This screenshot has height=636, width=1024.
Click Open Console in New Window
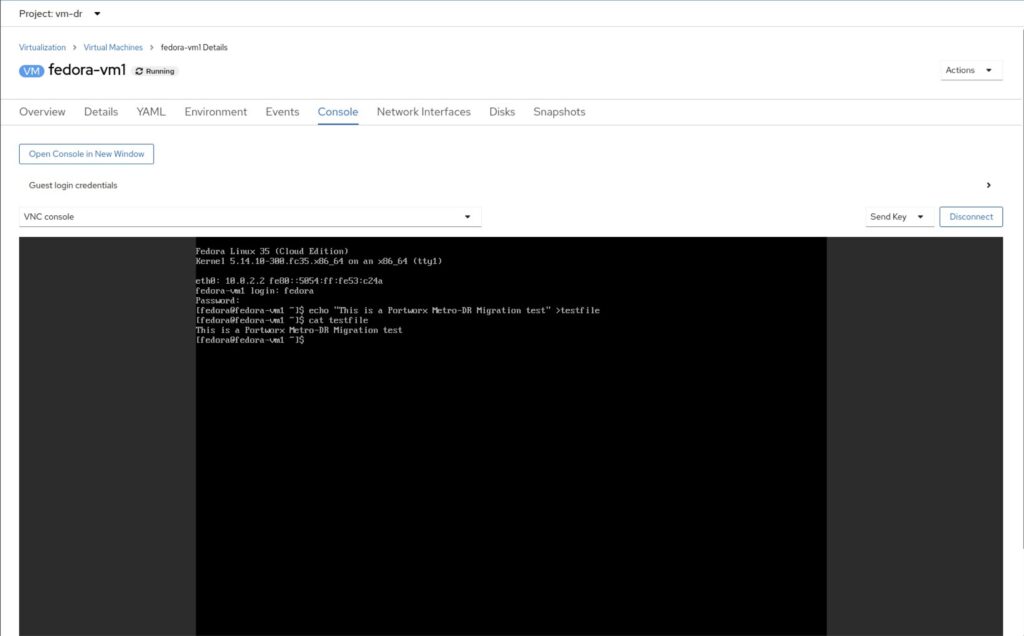point(86,154)
